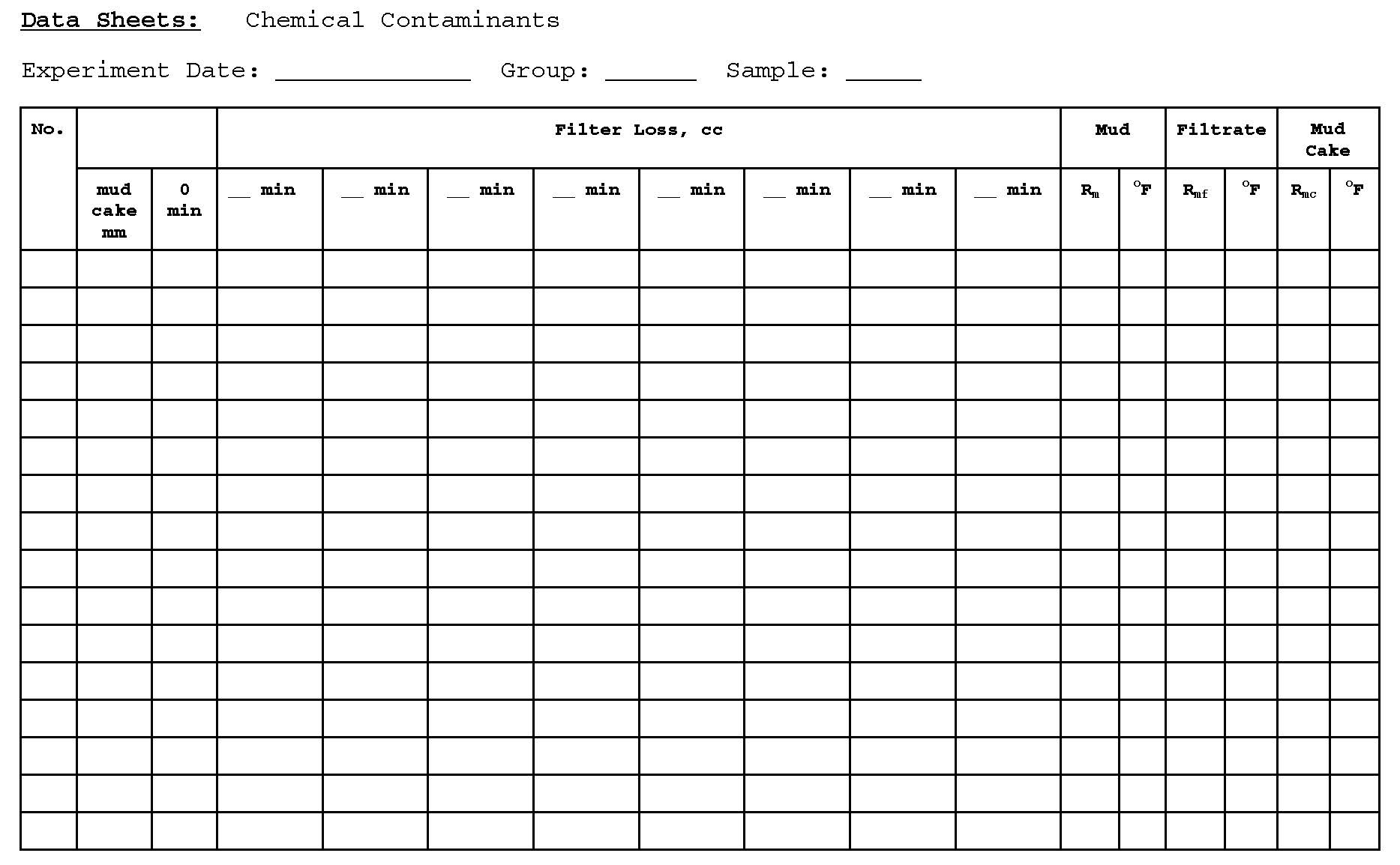The height and width of the screenshot is (865, 1400).
Task: Click the "Rmf" column header
Action: click(x=1195, y=190)
